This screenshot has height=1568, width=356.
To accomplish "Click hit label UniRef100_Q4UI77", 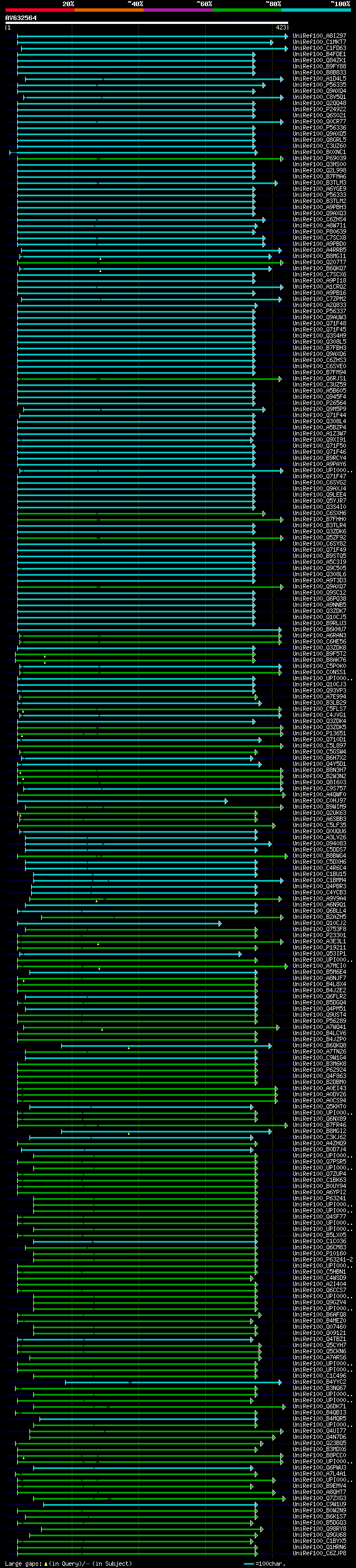I will [x=319, y=1432].
